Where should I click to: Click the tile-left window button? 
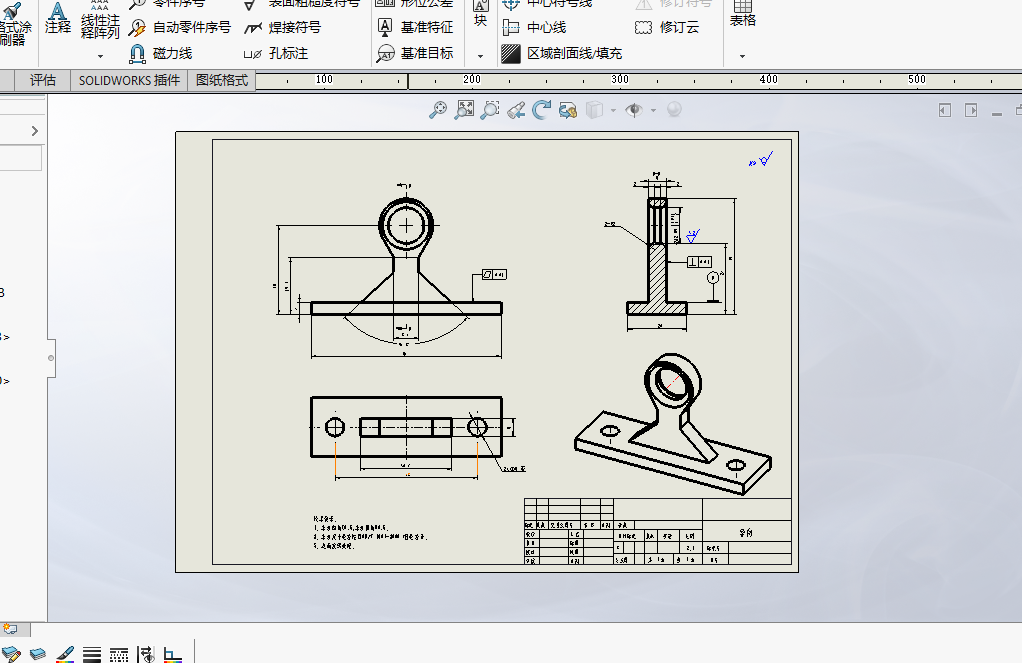944,110
